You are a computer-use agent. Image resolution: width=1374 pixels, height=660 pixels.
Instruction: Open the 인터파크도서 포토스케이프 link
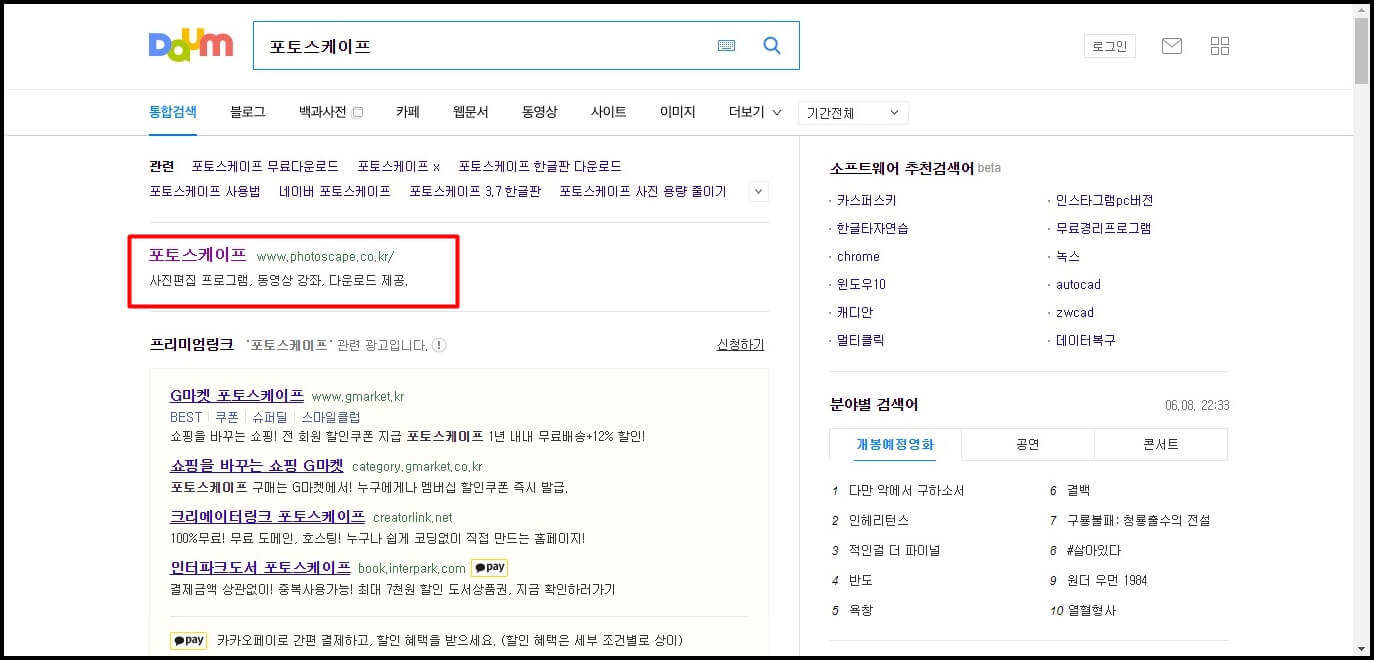pyautogui.click(x=261, y=568)
